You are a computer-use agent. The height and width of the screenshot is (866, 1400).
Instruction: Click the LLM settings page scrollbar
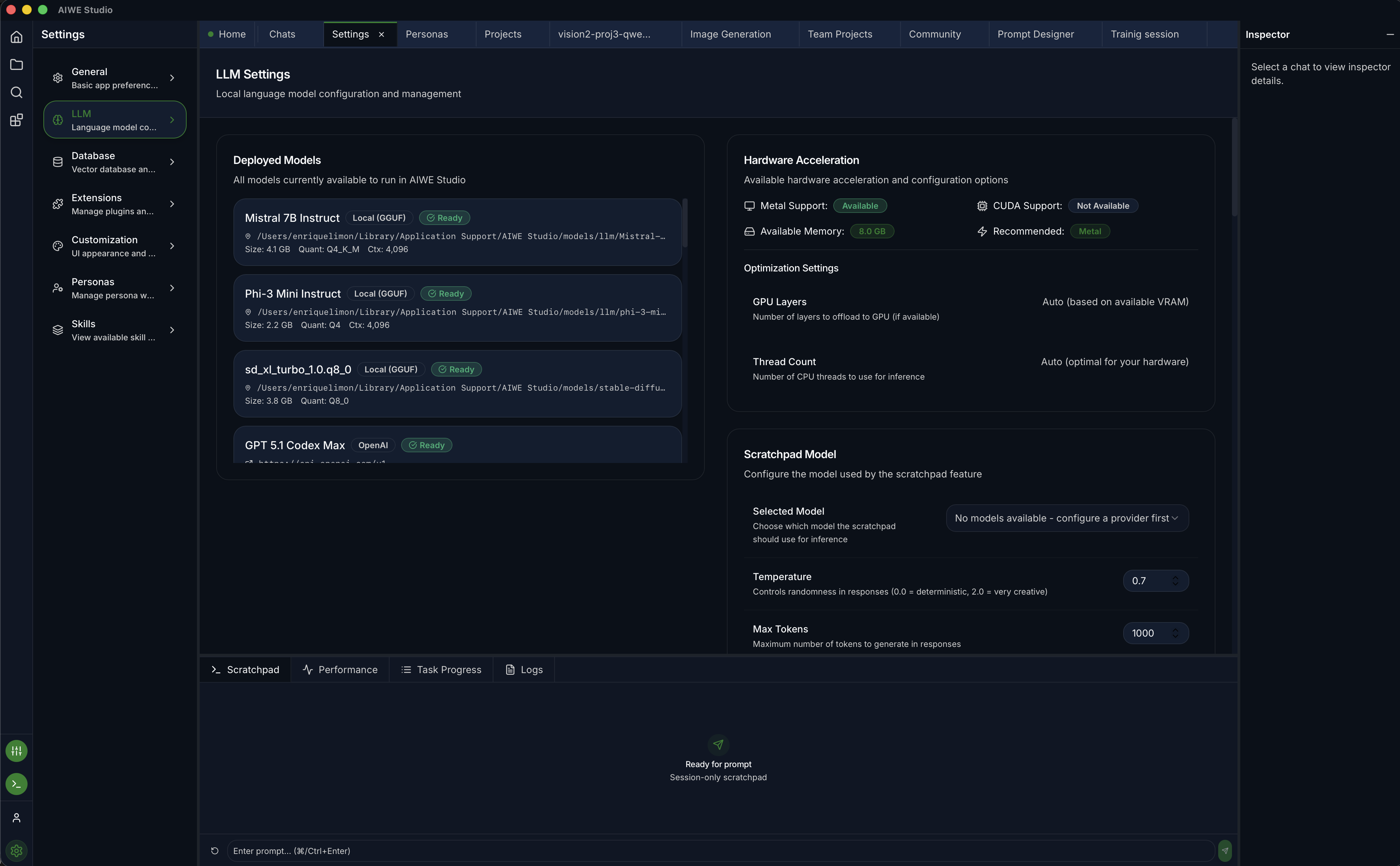click(x=1235, y=167)
